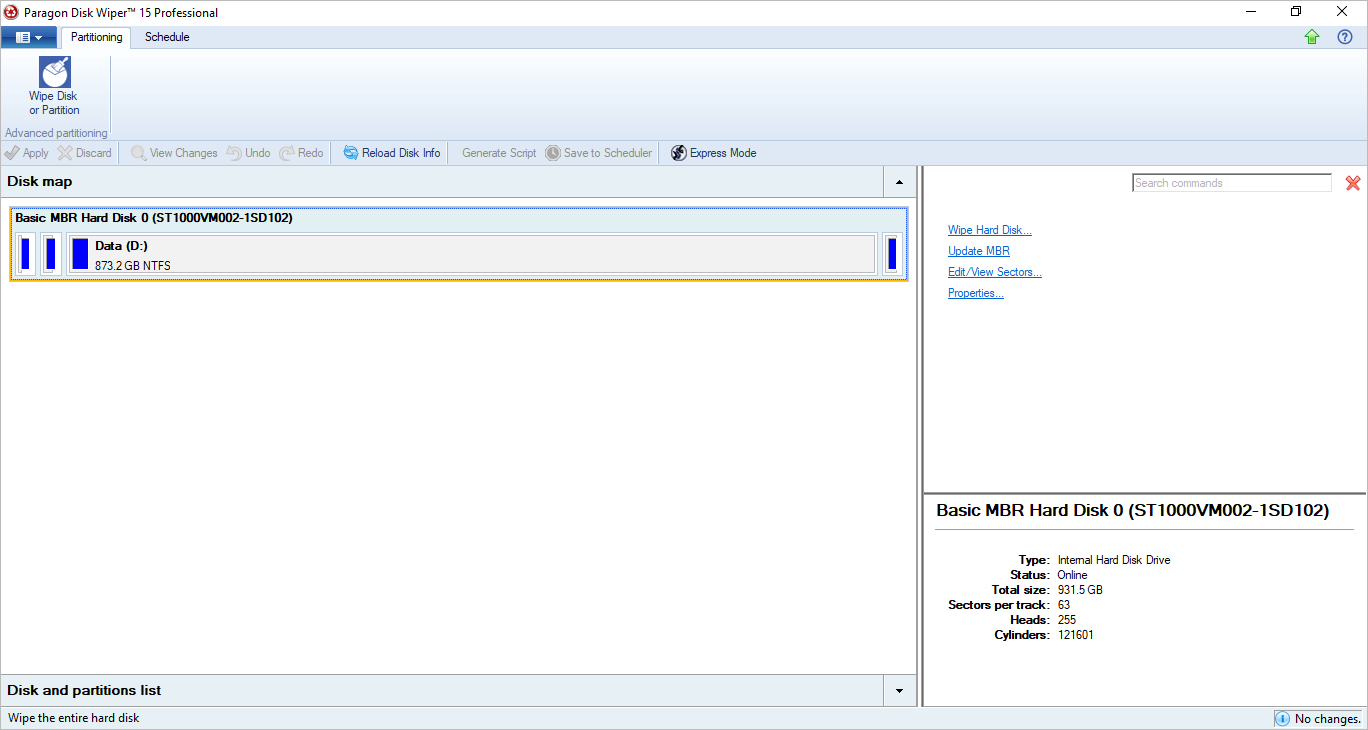This screenshot has height=730, width=1368.
Task: Open View Changes in toolbar
Action: [174, 153]
